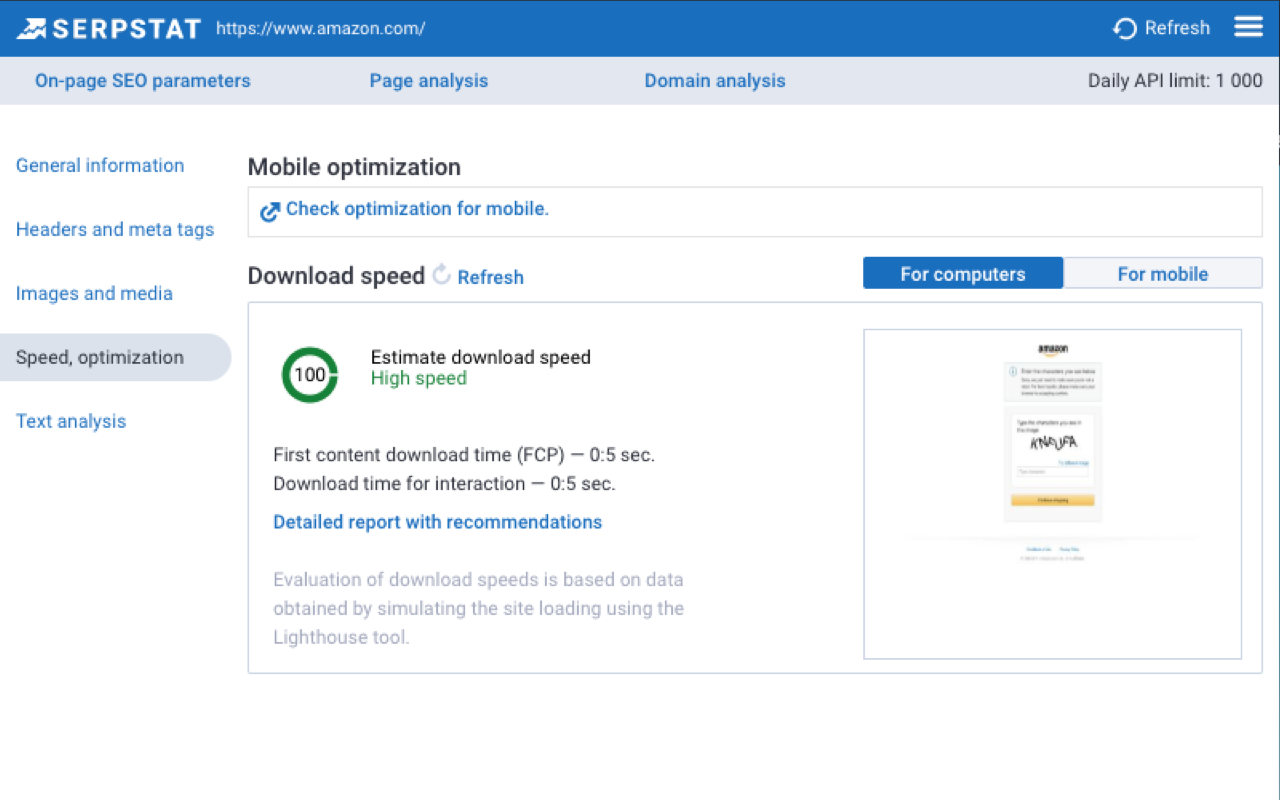Click Check optimization for mobile

pos(417,209)
